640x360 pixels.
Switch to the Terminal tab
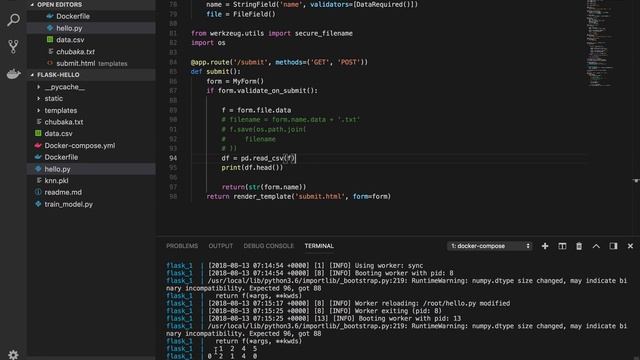[x=319, y=246]
